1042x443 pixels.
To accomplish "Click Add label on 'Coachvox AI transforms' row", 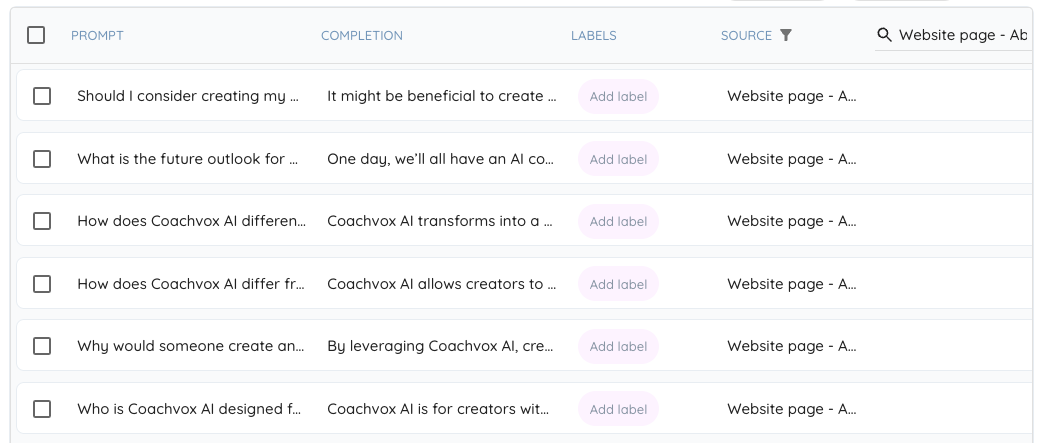I will [x=618, y=222].
